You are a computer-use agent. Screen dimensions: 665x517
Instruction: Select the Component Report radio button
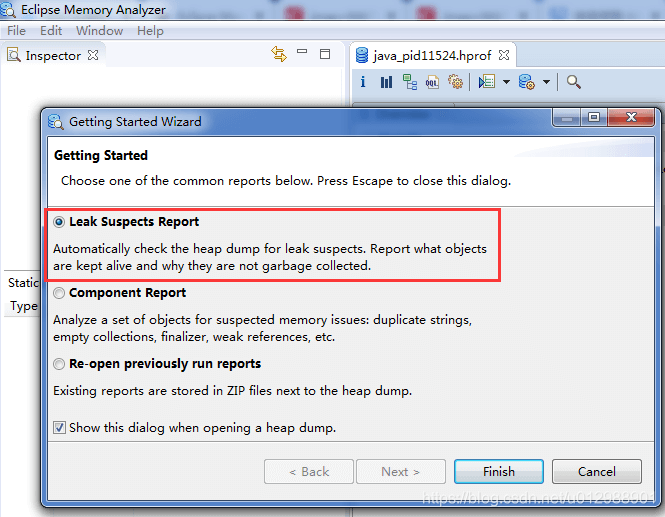[x=59, y=293]
